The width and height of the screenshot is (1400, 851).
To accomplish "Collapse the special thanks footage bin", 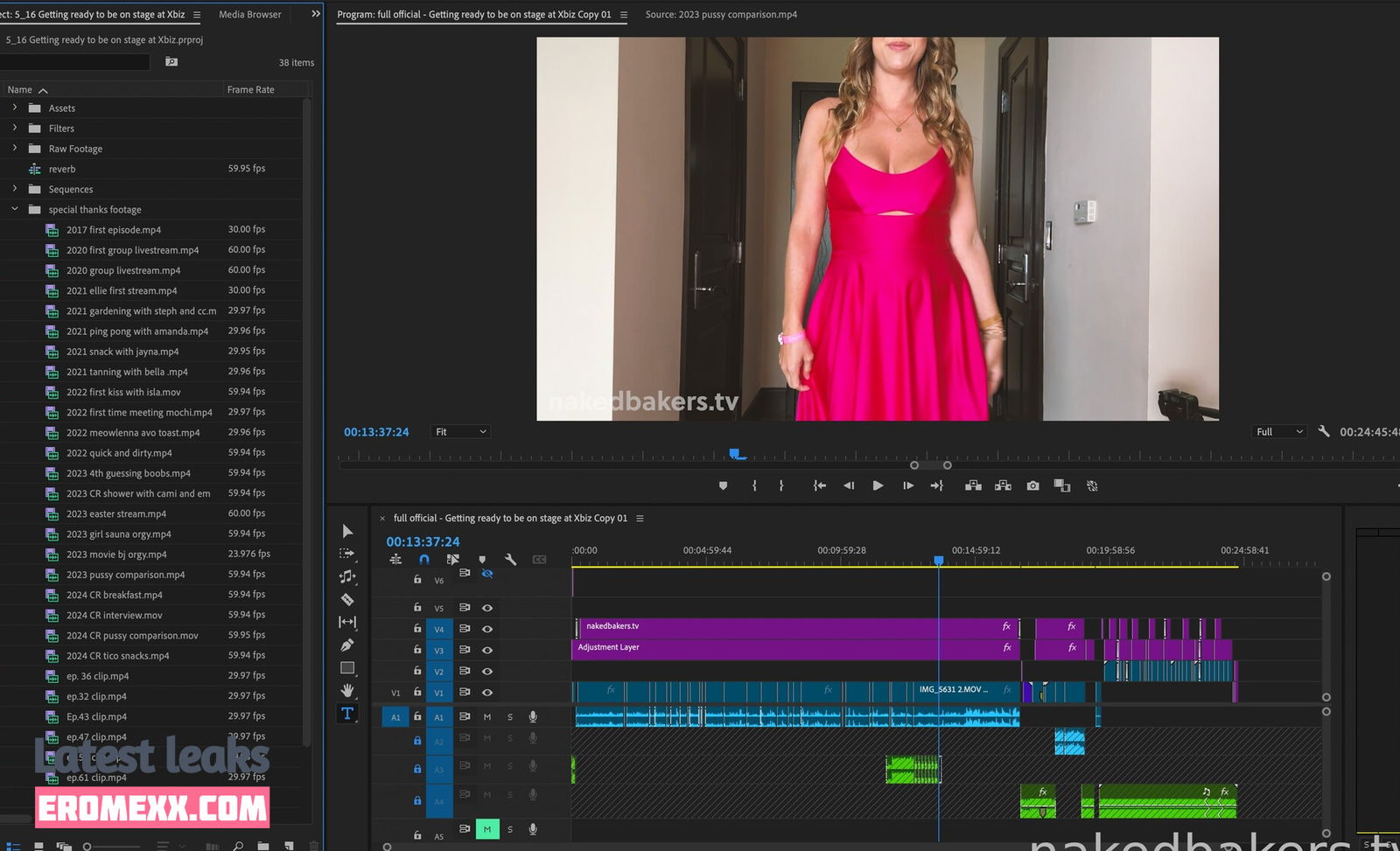I will point(14,208).
